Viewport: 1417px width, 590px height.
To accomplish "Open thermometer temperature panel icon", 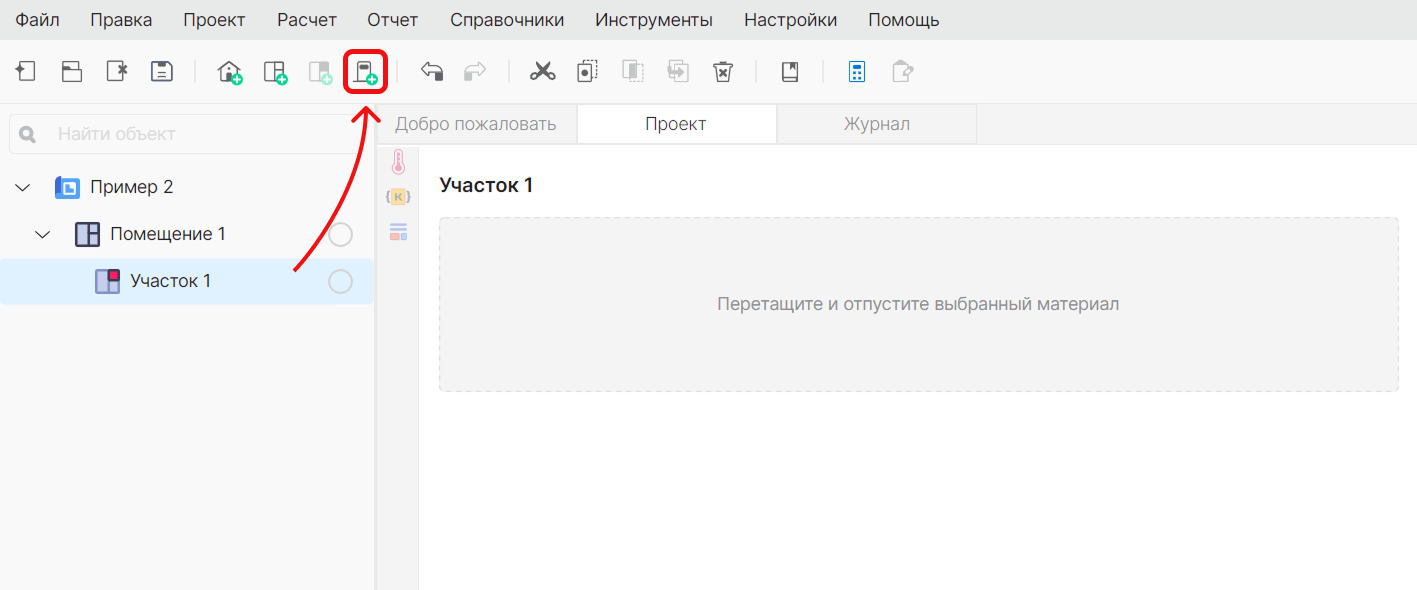I will [398, 163].
